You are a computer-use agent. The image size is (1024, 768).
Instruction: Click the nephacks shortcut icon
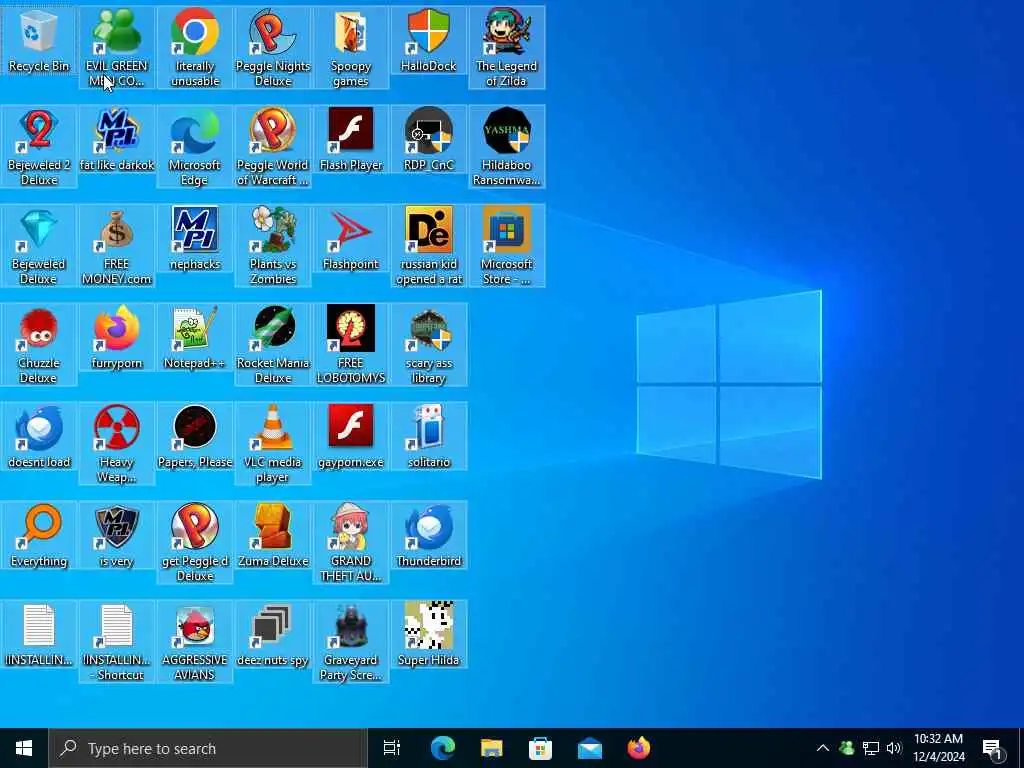pos(195,239)
